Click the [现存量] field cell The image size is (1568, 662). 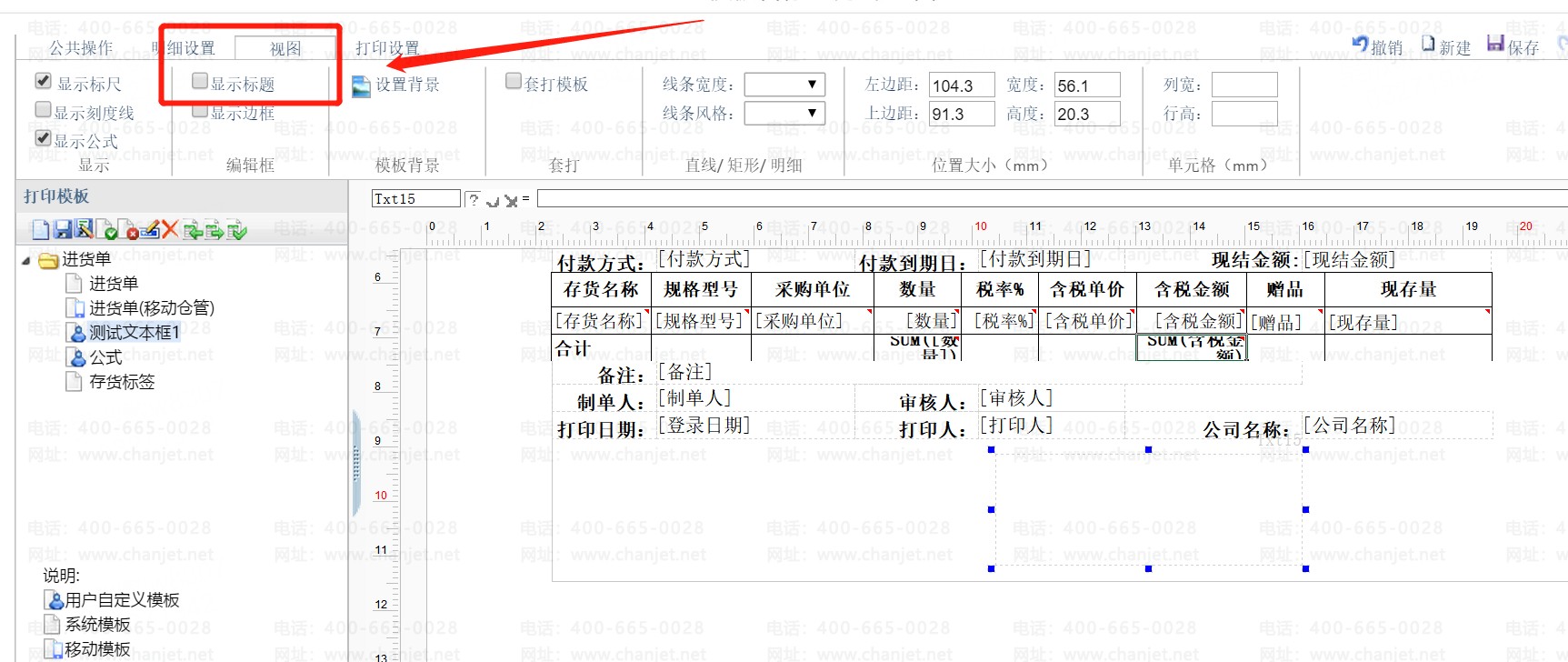point(1408,321)
